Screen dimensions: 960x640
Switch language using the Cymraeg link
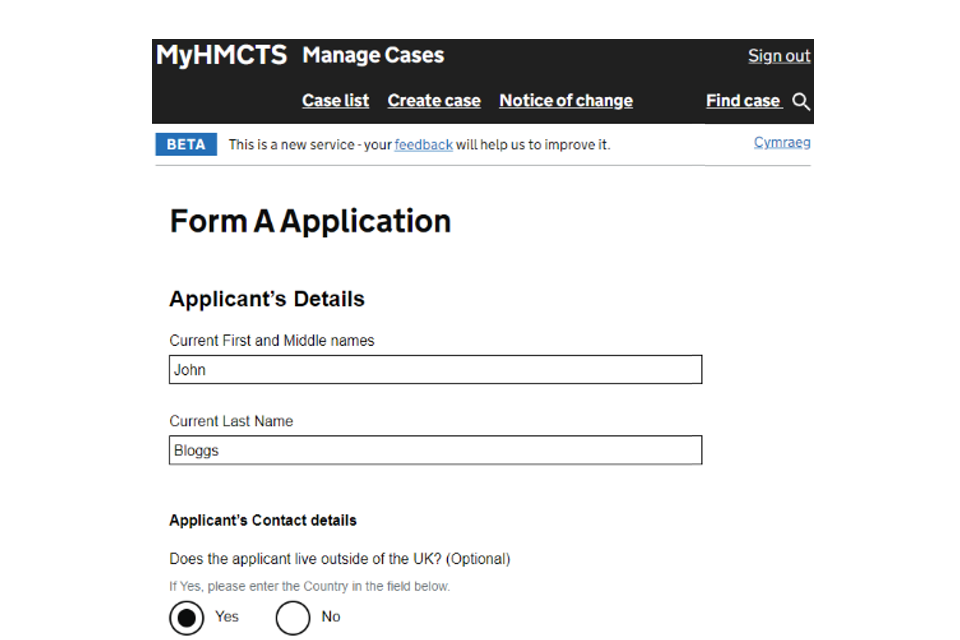[781, 143]
